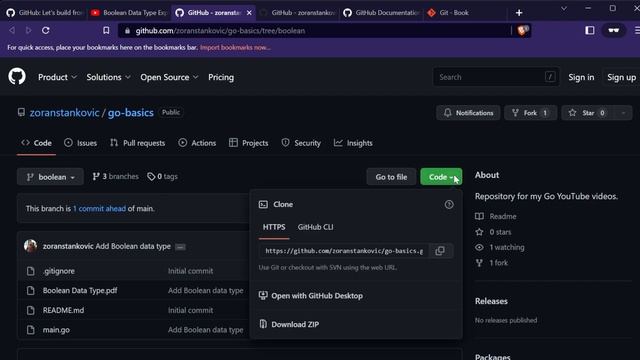
Task: Switch to the Code tab
Action: pos(36,143)
